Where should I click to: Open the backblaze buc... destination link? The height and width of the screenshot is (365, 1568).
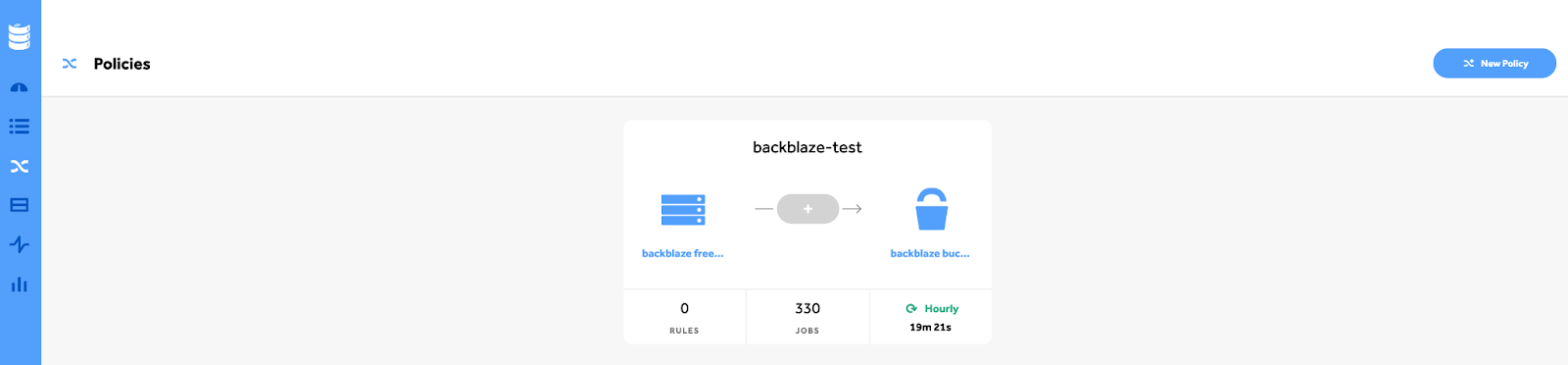[930, 253]
